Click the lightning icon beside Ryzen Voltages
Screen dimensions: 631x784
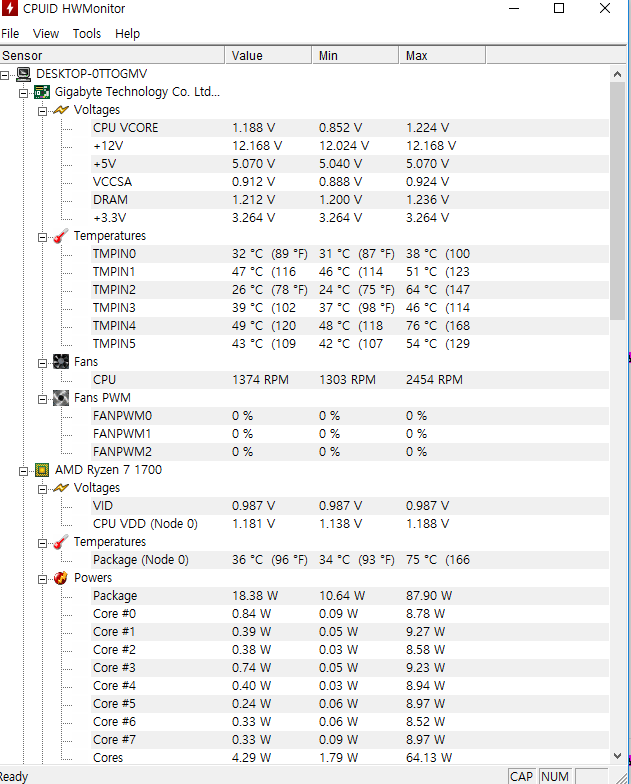click(60, 488)
